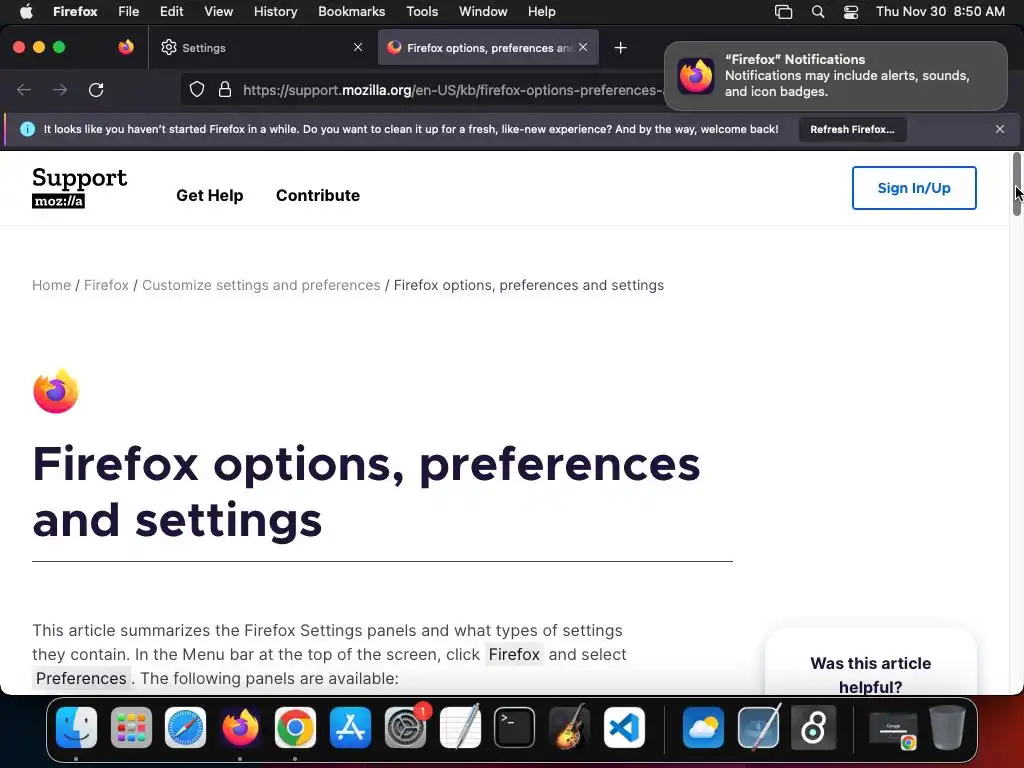Open the Contribute navigation item
1024x768 pixels.
318,195
